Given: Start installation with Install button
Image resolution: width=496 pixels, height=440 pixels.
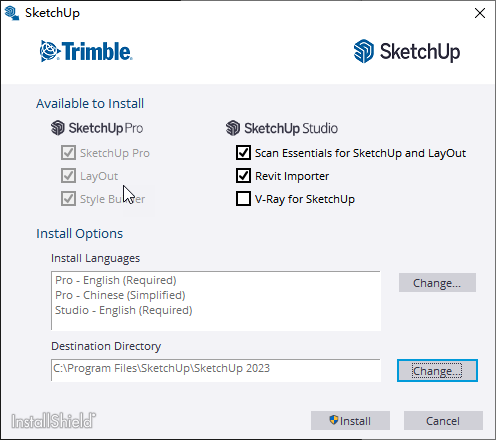Looking at the screenshot, I should coord(350,421).
